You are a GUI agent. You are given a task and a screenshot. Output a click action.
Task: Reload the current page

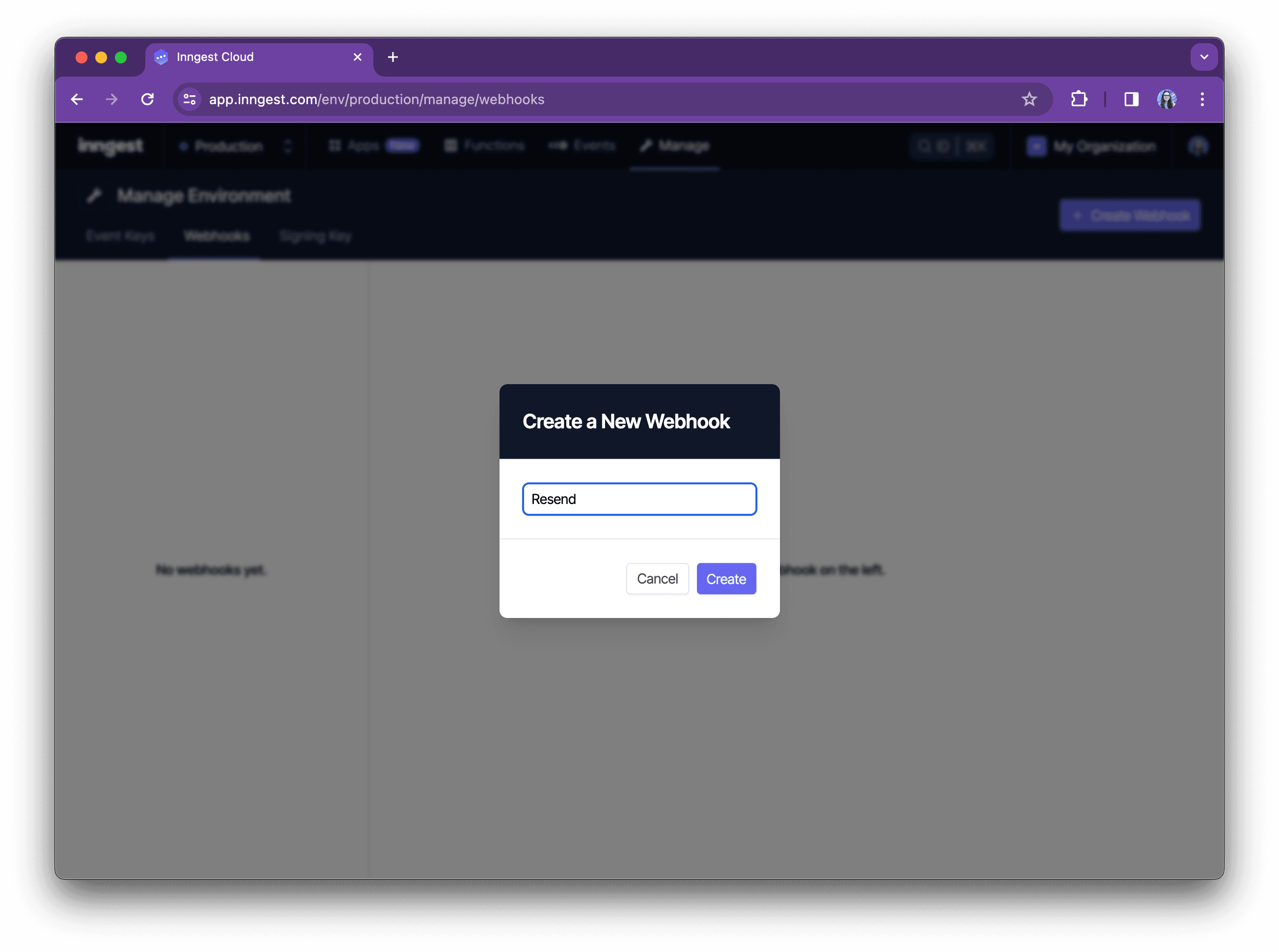147,99
